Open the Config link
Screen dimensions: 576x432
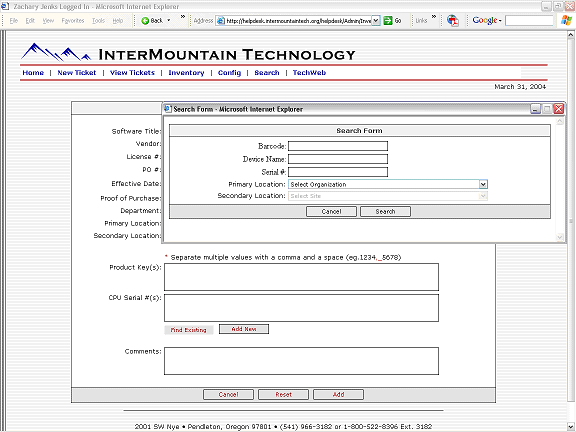click(229, 73)
